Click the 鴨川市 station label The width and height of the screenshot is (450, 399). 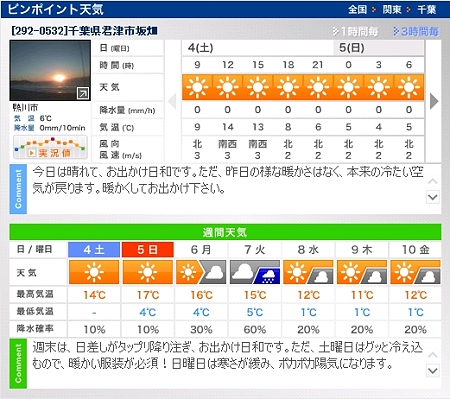pyautogui.click(x=25, y=107)
